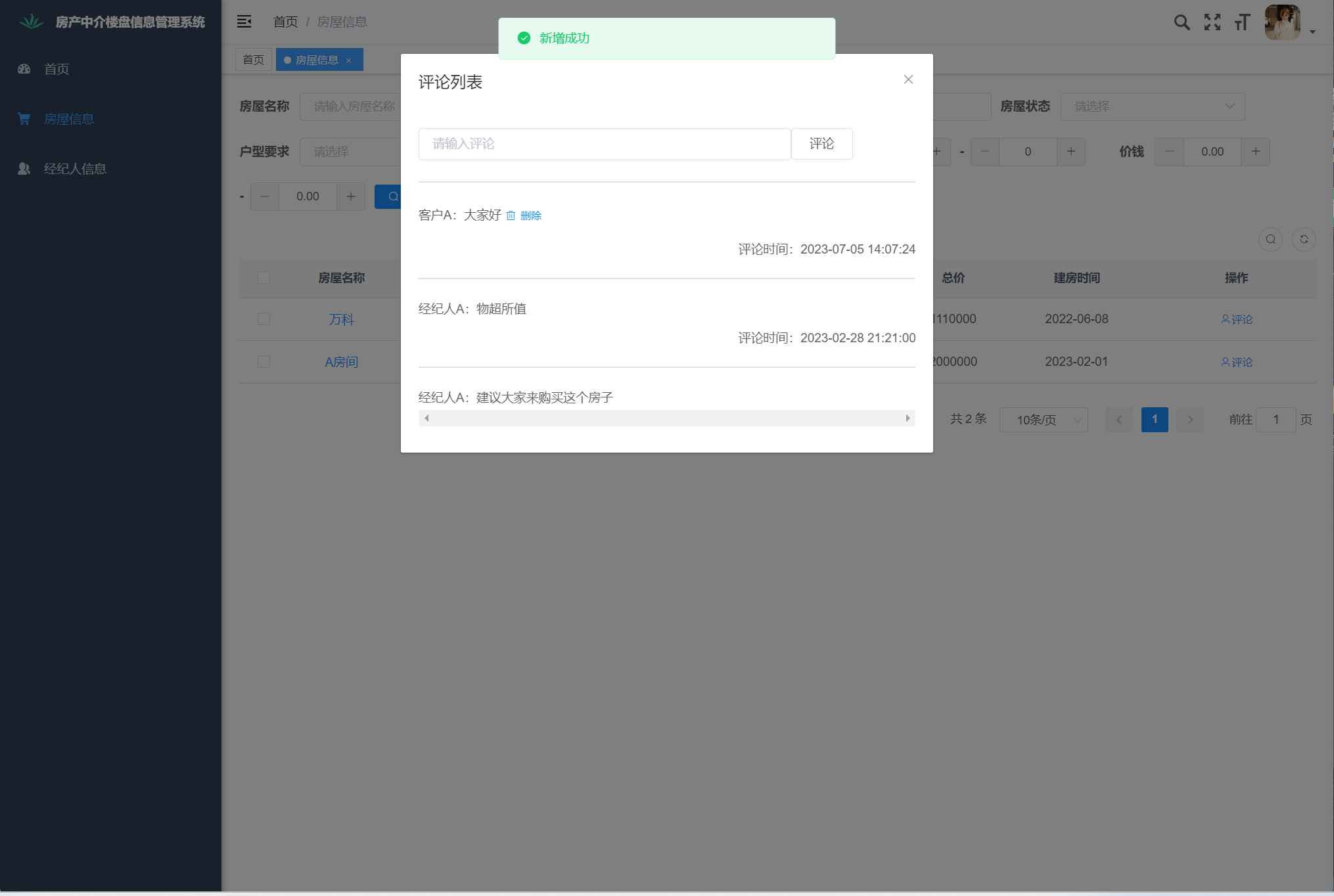Close the 评论列表 dialog

908,79
